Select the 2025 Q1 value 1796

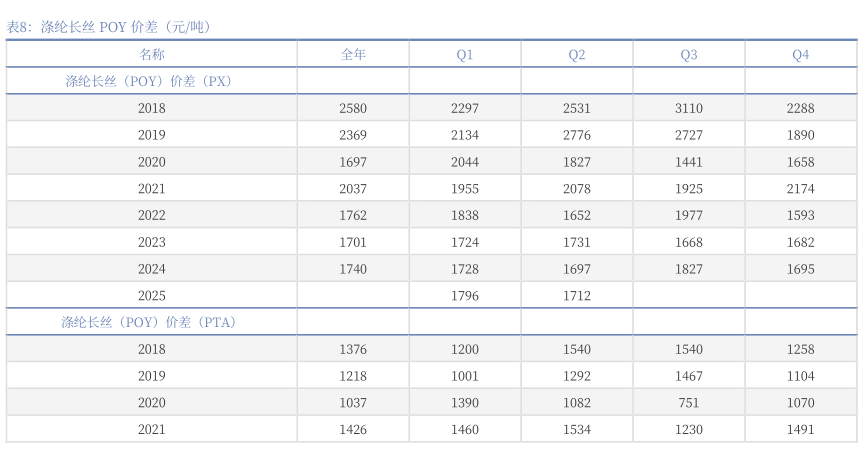(x=465, y=296)
